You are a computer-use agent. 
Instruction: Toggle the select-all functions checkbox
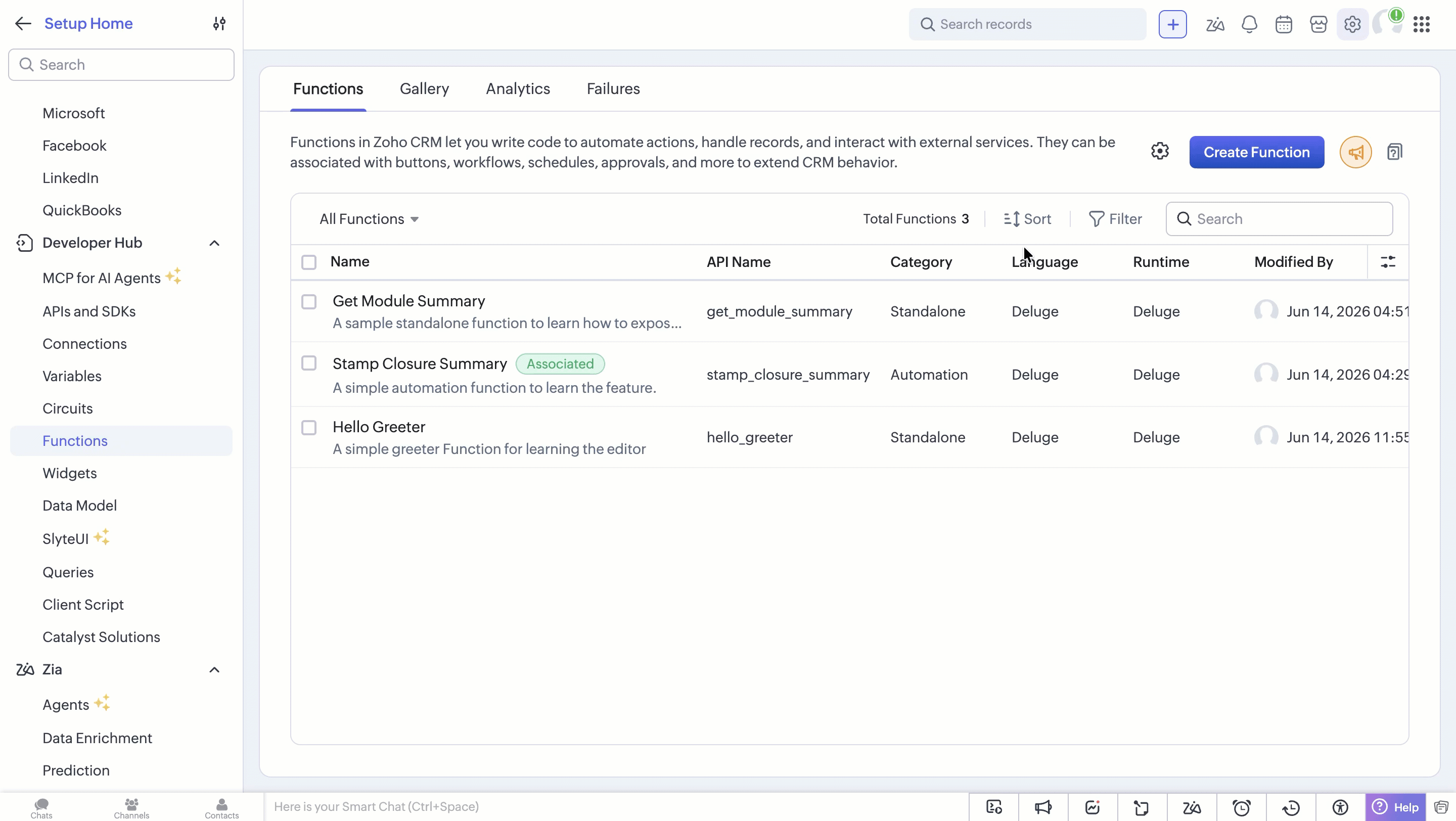coord(308,262)
